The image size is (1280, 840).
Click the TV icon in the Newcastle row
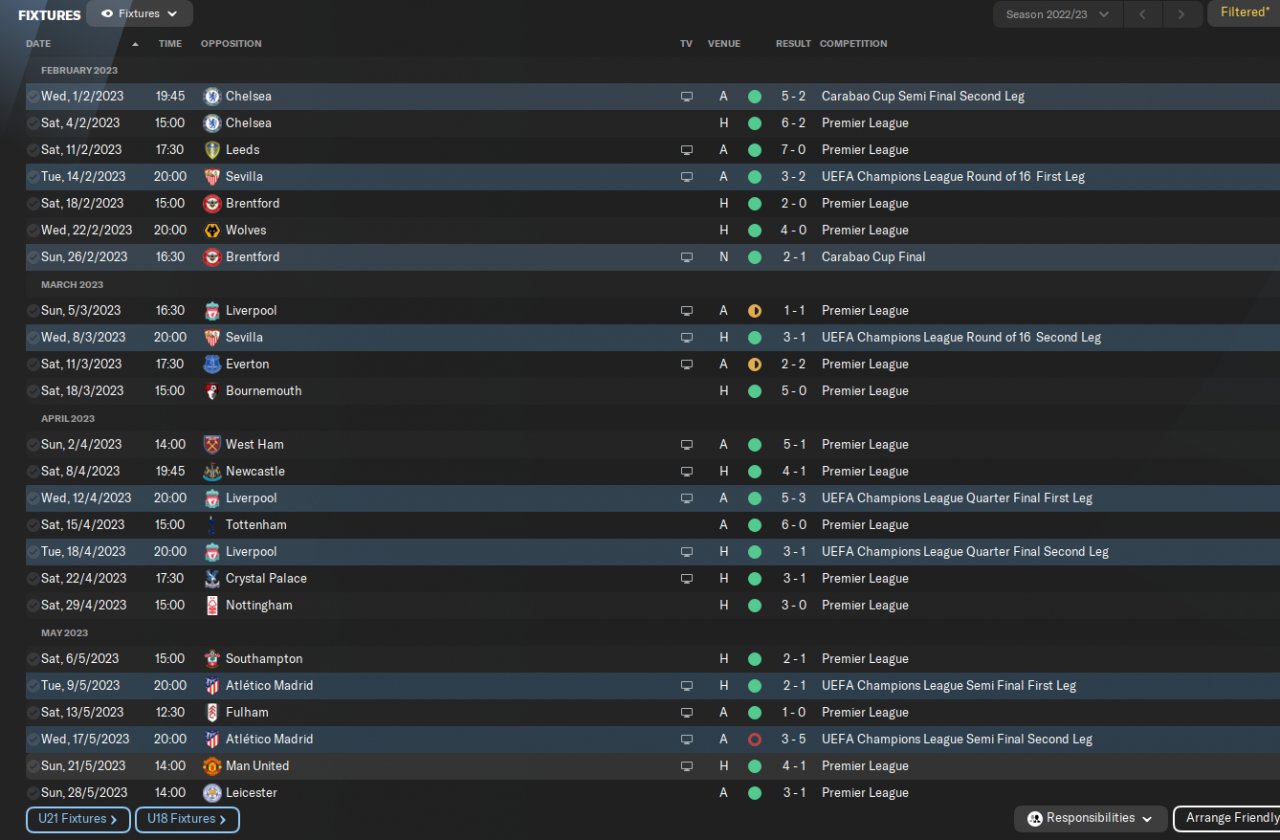(x=686, y=471)
